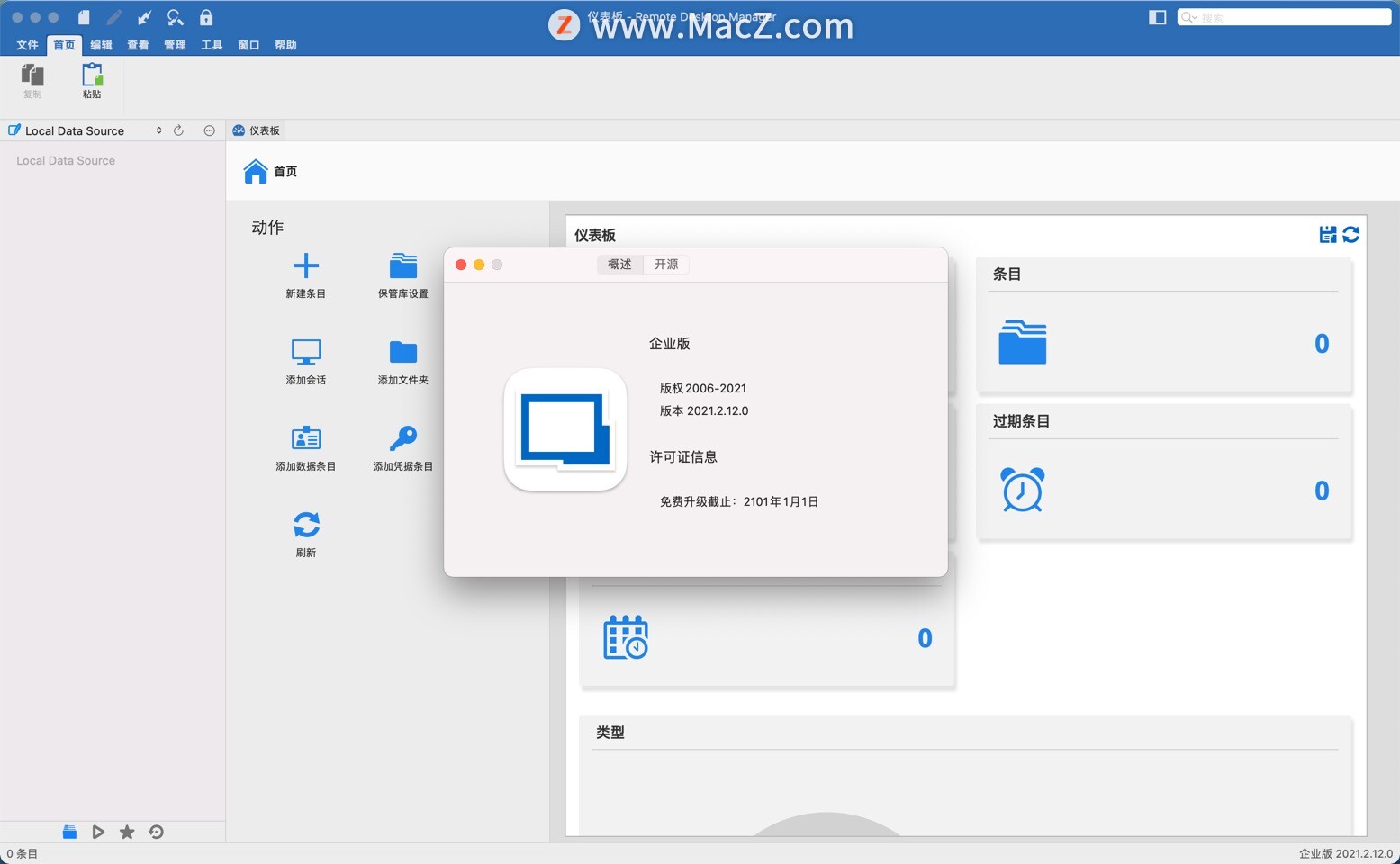Viewport: 1400px width, 864px height.
Task: Show vault folder view at sidebar bottom
Action: [69, 832]
